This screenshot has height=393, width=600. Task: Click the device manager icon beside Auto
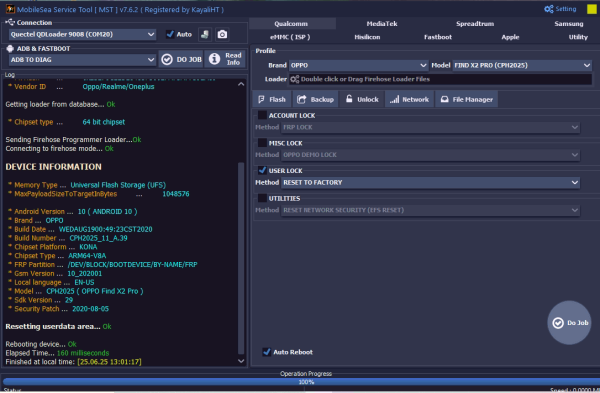[x=205, y=34]
